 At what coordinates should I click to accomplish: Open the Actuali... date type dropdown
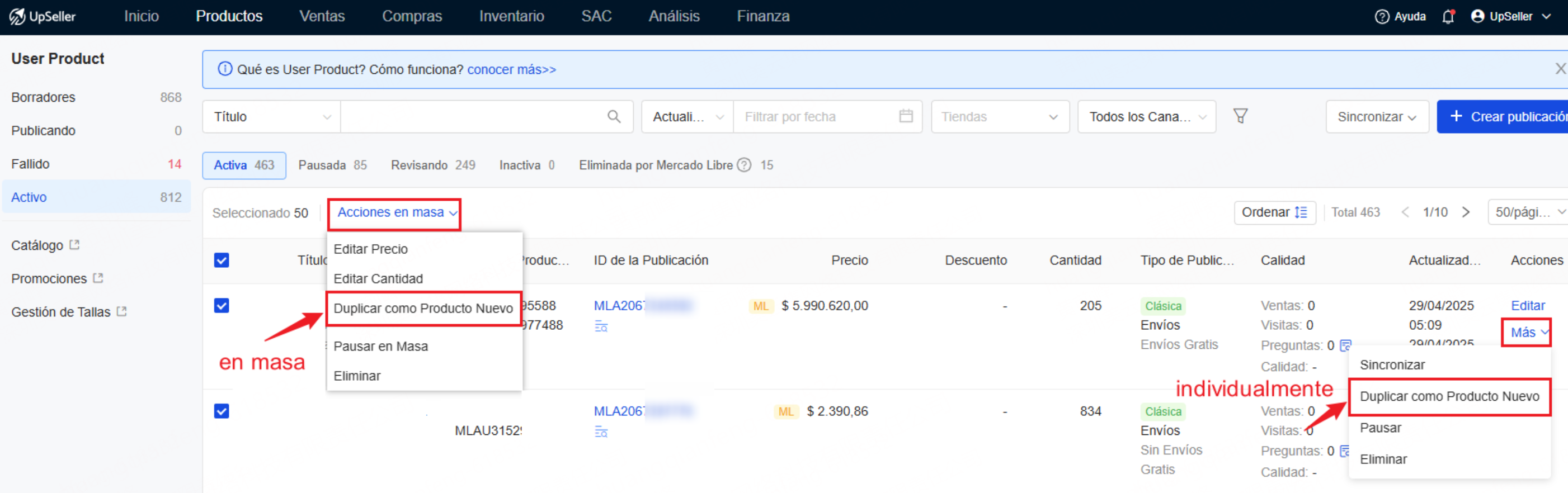point(688,117)
